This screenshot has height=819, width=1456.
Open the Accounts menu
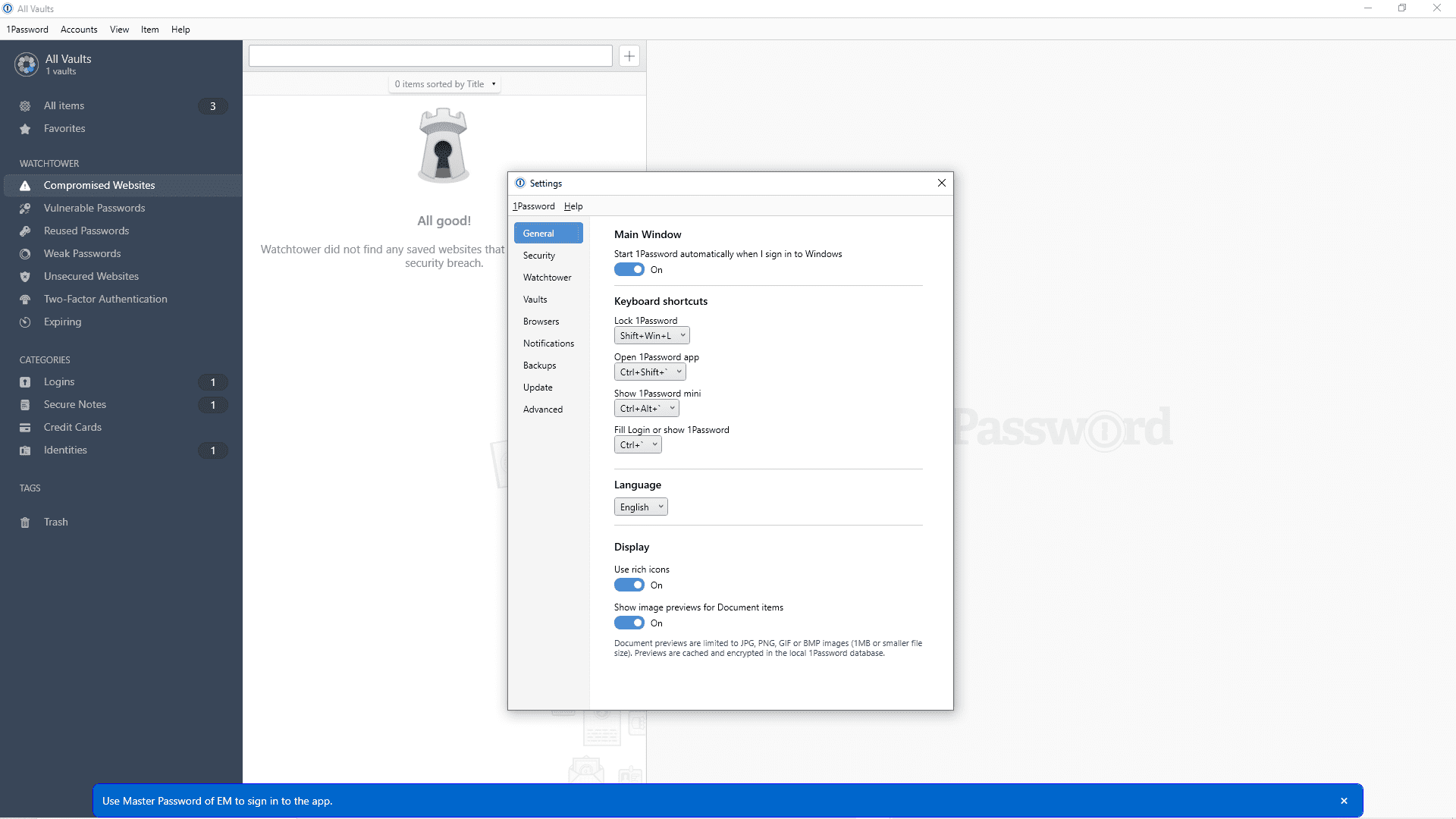tap(79, 30)
